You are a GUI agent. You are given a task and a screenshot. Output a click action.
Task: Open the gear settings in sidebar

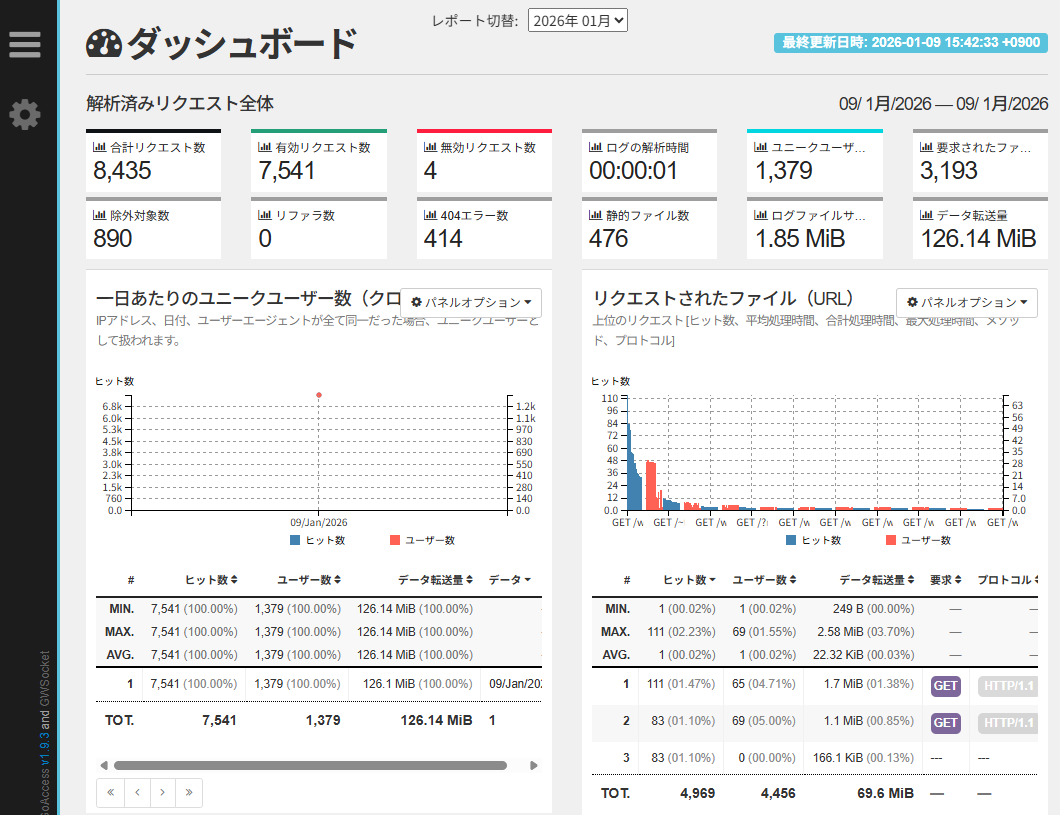click(x=25, y=115)
